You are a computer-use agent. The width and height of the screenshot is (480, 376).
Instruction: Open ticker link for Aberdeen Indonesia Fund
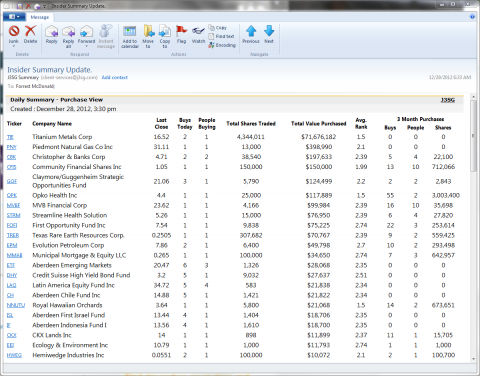(x=9, y=325)
